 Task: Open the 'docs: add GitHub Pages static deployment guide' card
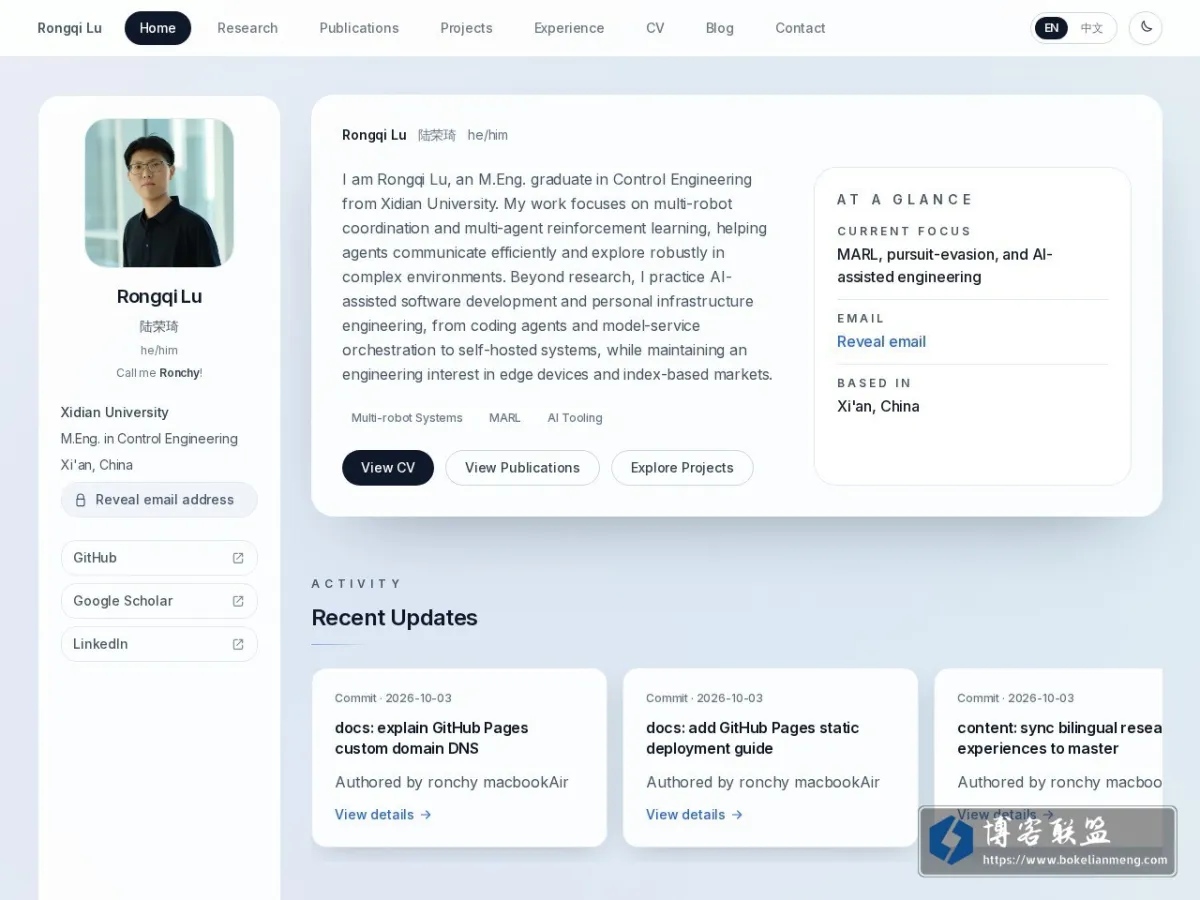coord(770,758)
